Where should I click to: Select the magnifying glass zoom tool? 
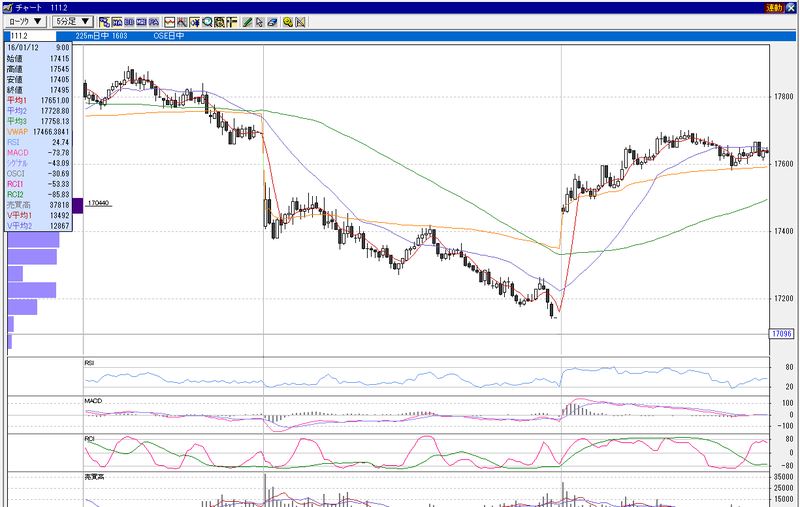click(207, 22)
